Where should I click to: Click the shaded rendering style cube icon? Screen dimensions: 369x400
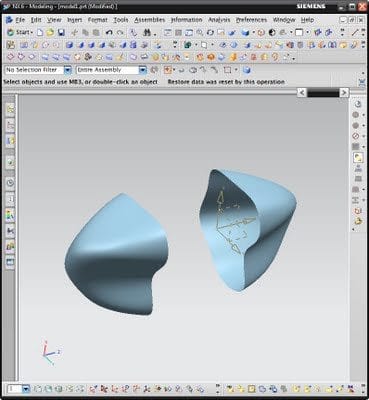pyautogui.click(x=245, y=32)
